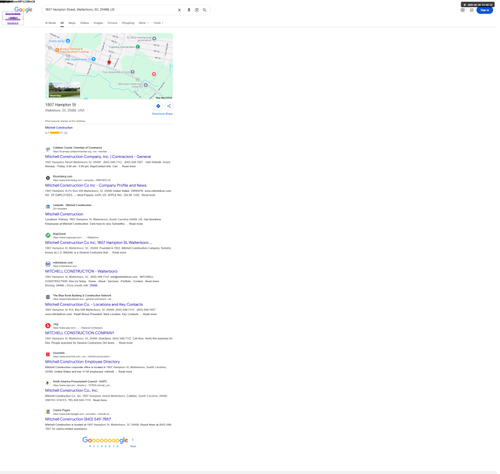Image resolution: width=500 pixels, height=474 pixels.
Task: Show results with 29488 link
Action: click(94, 285)
